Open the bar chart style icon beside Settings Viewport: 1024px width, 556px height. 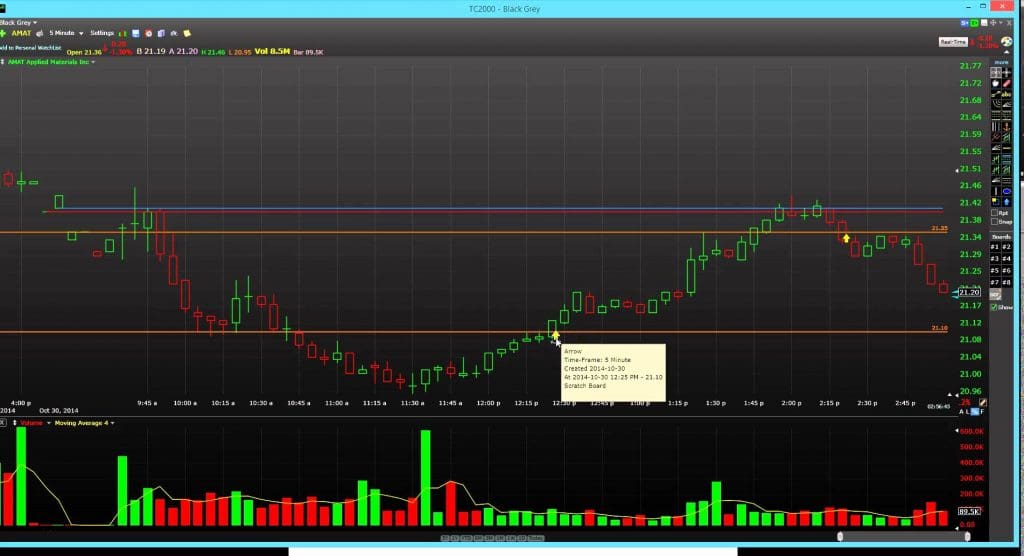(122, 33)
